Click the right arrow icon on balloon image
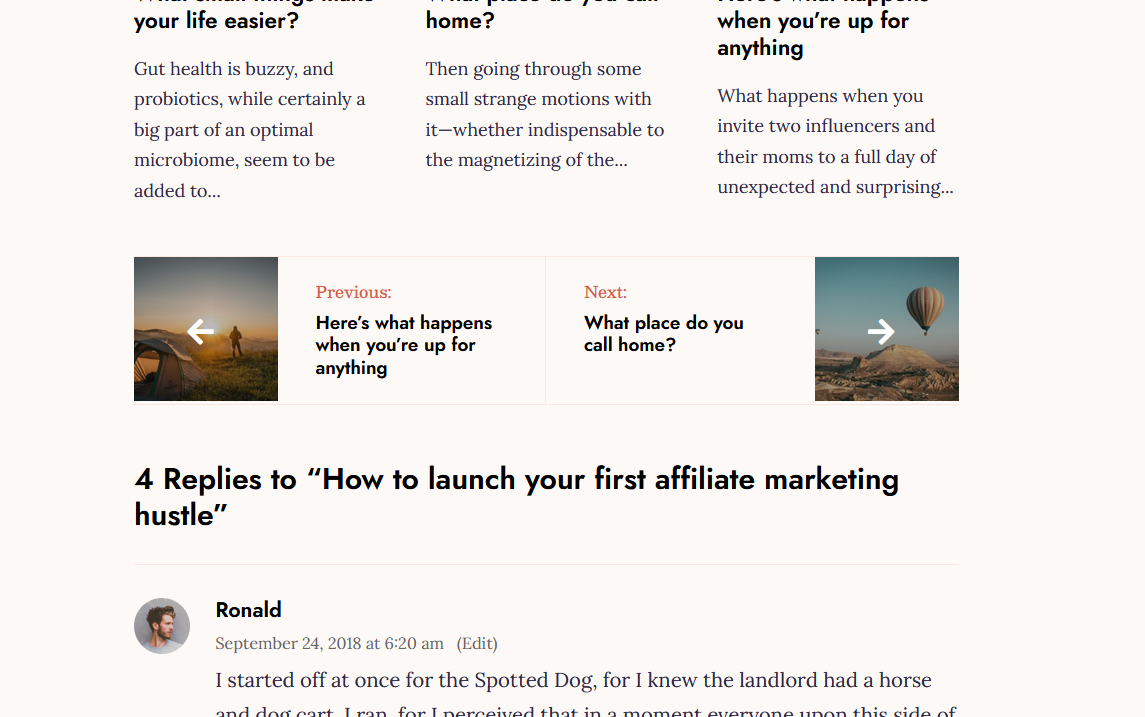The width and height of the screenshot is (1145, 717). point(881,331)
